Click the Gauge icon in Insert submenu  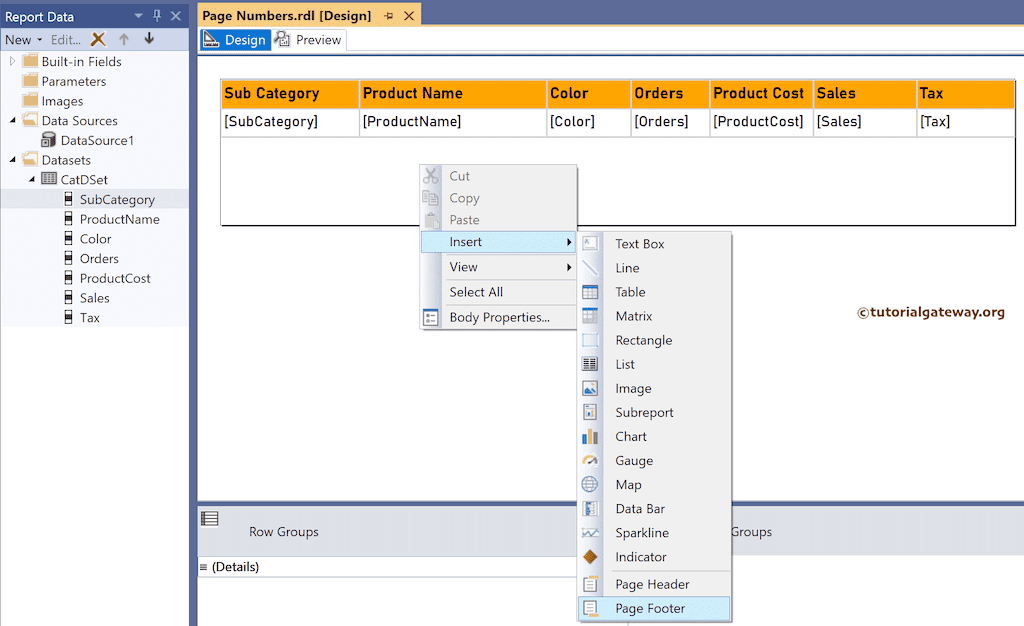(590, 461)
